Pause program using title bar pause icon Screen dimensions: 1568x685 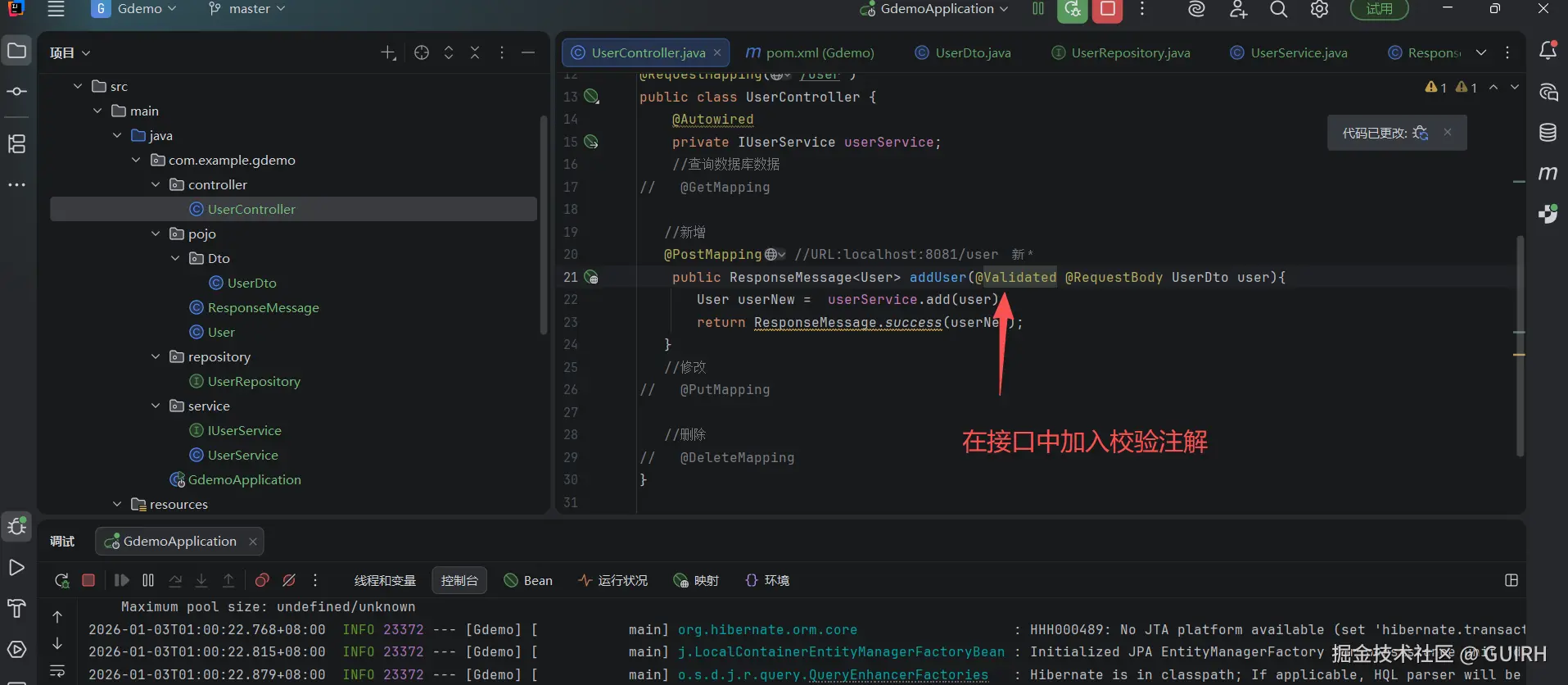(1038, 9)
